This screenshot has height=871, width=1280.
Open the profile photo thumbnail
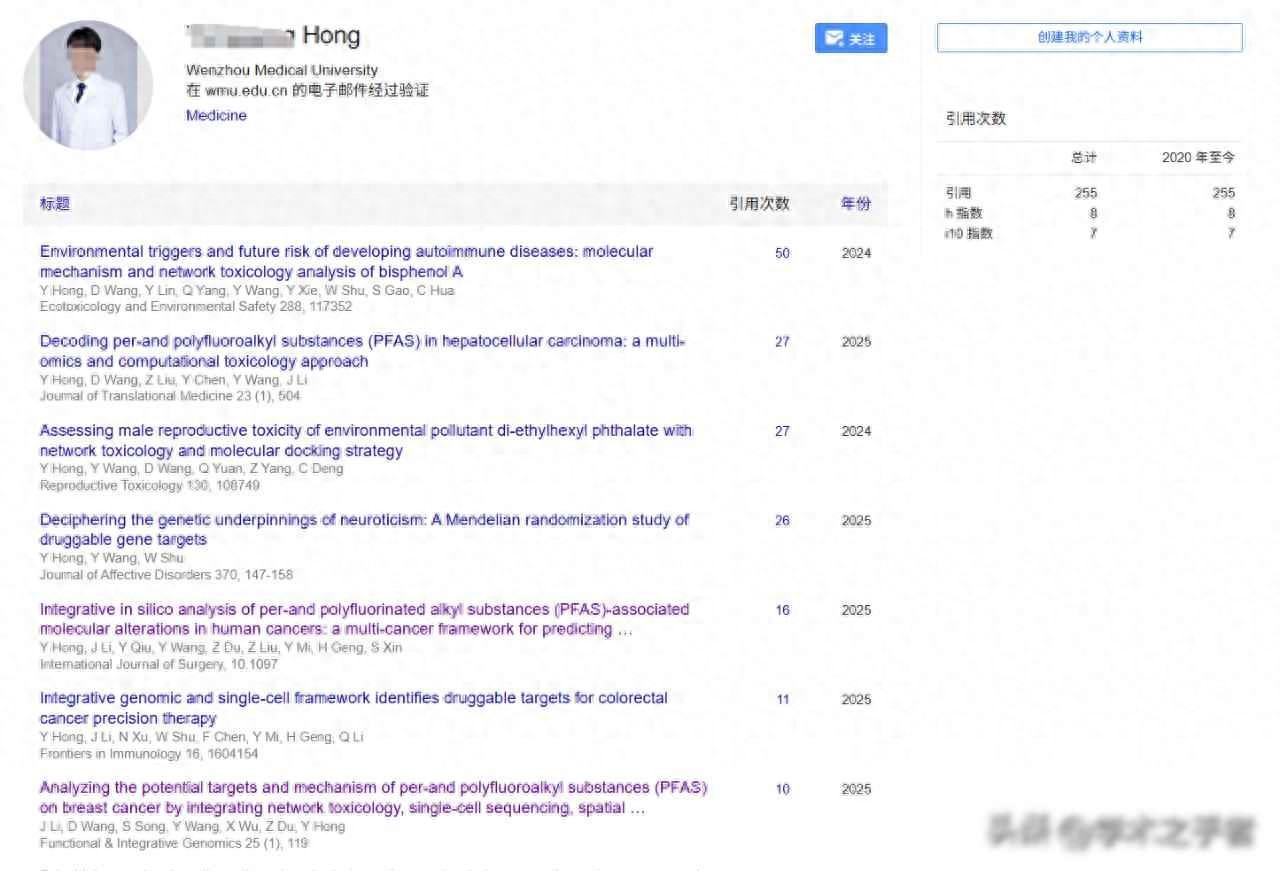(88, 85)
